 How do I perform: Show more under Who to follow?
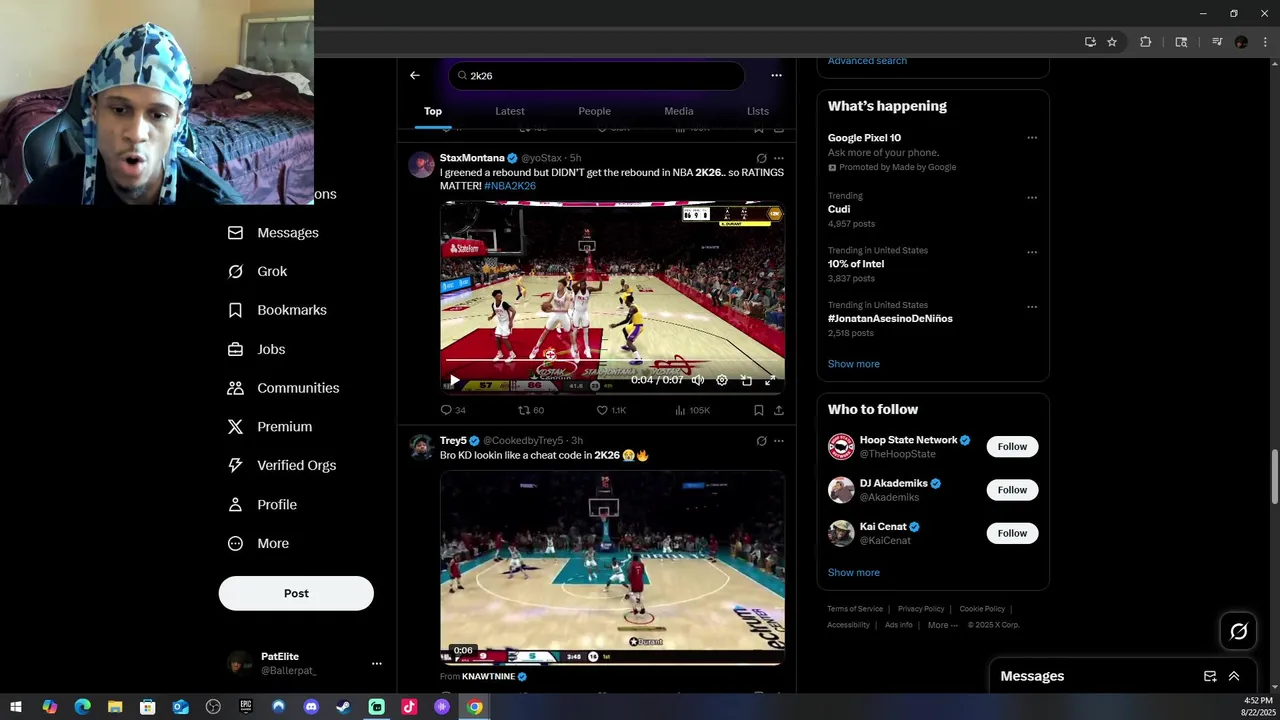coord(853,573)
